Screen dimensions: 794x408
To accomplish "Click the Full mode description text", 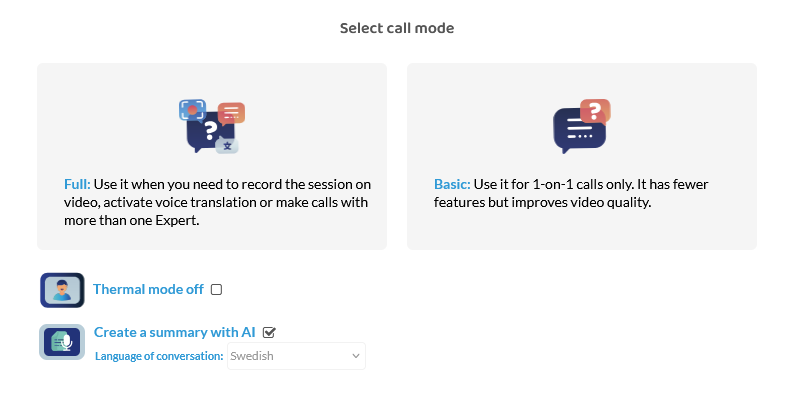I will coord(216,203).
